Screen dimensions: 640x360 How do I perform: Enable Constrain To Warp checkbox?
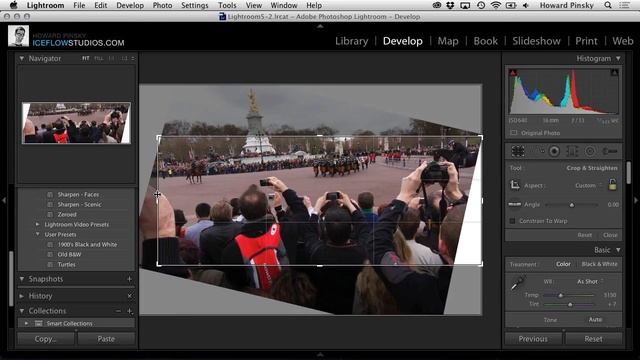(512, 221)
